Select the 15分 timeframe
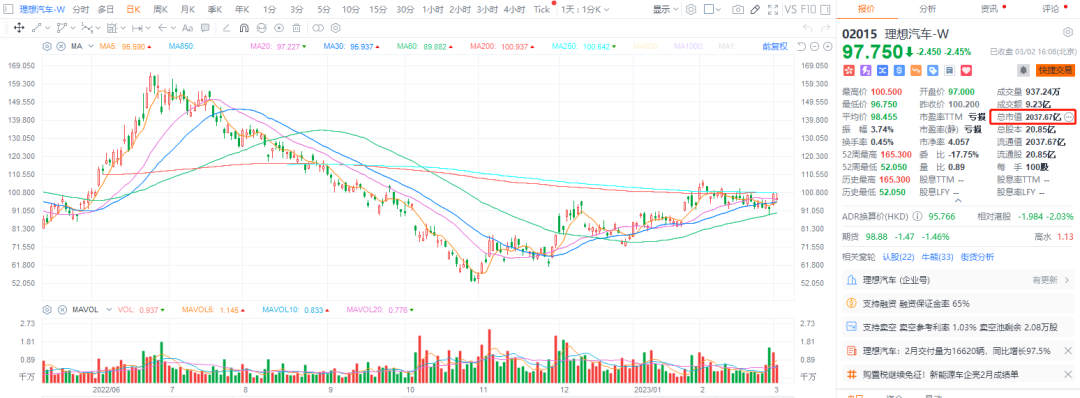Screen dimensions: 1080x398 pyautogui.click(x=378, y=10)
